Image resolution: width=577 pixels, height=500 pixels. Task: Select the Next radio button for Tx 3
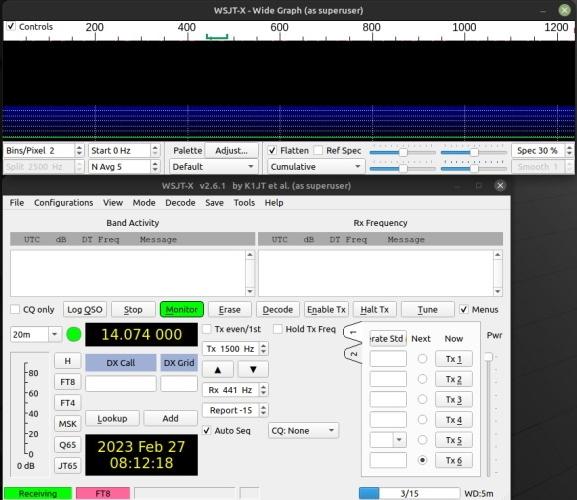(x=422, y=399)
